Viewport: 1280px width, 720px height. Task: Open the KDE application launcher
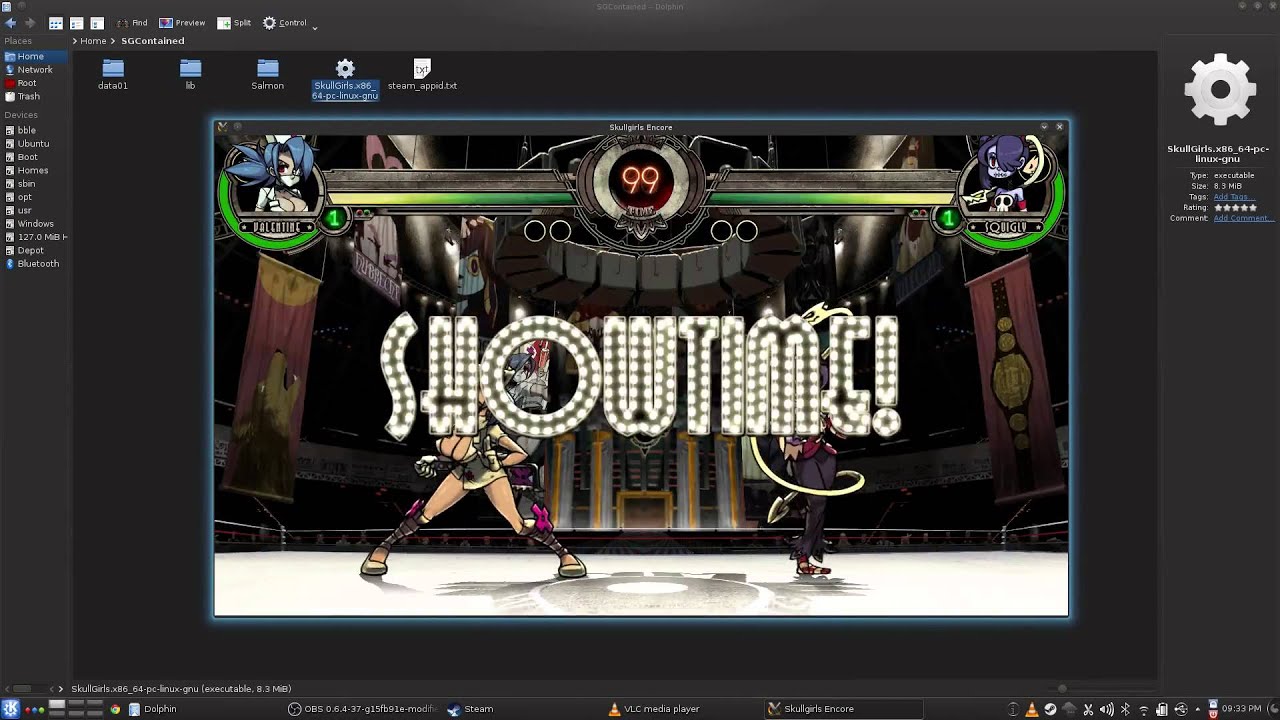pyautogui.click(x=10, y=709)
